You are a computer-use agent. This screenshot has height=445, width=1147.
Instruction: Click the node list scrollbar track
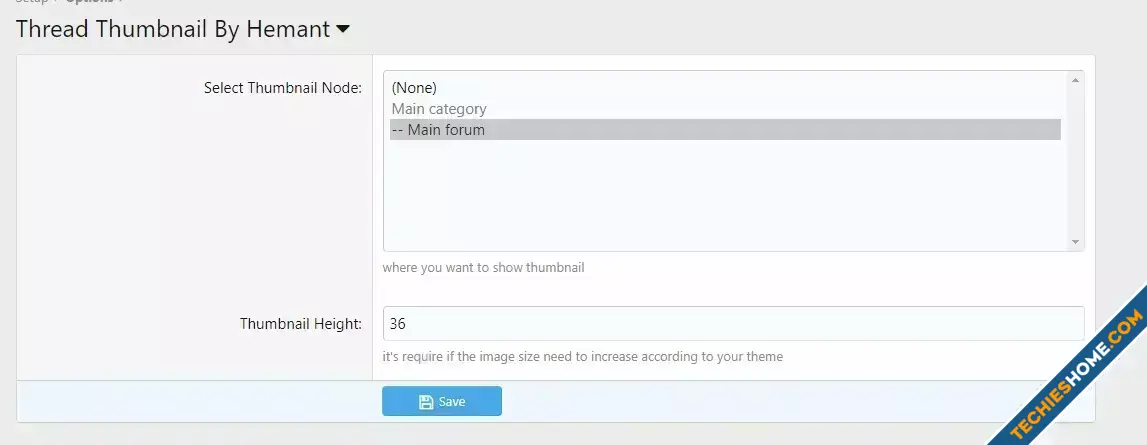point(1075,161)
